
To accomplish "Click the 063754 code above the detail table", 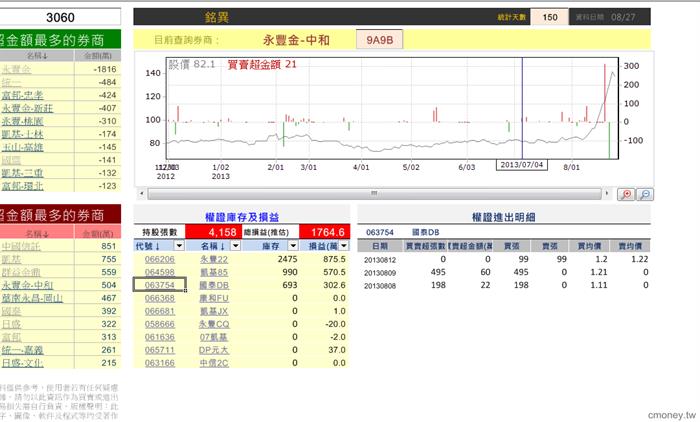I will click(x=379, y=232).
